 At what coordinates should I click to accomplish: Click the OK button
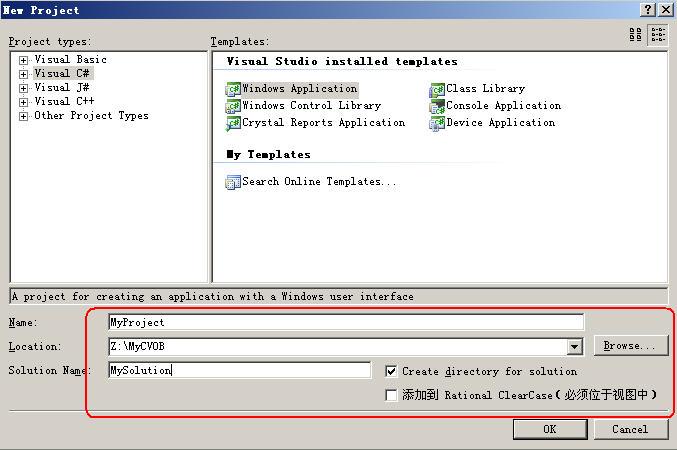point(550,429)
